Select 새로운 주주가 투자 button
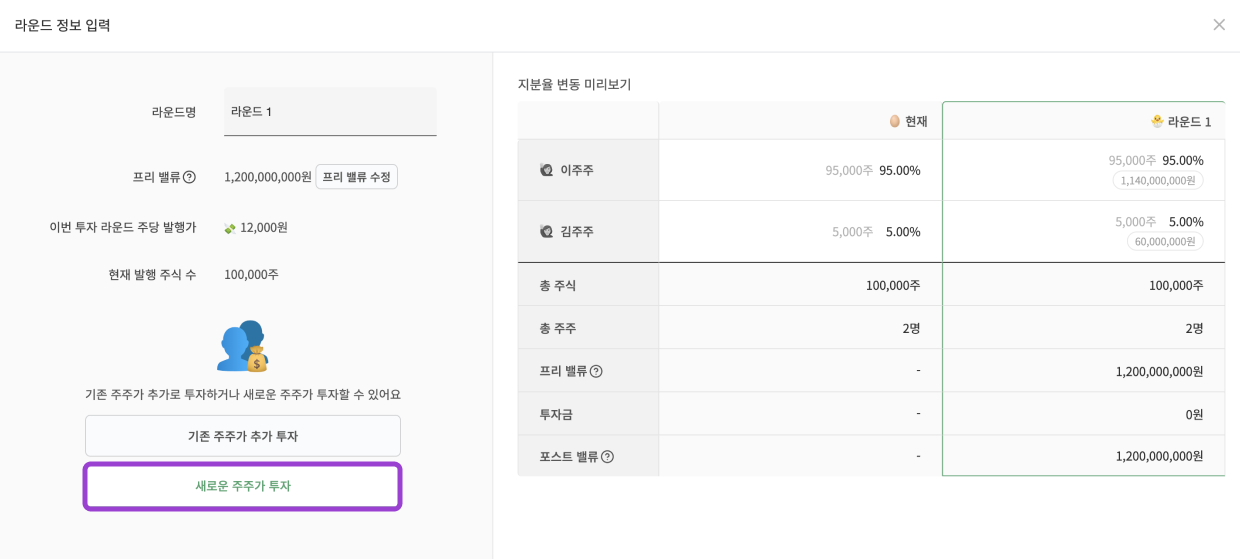This screenshot has width=1240, height=559. (243, 486)
